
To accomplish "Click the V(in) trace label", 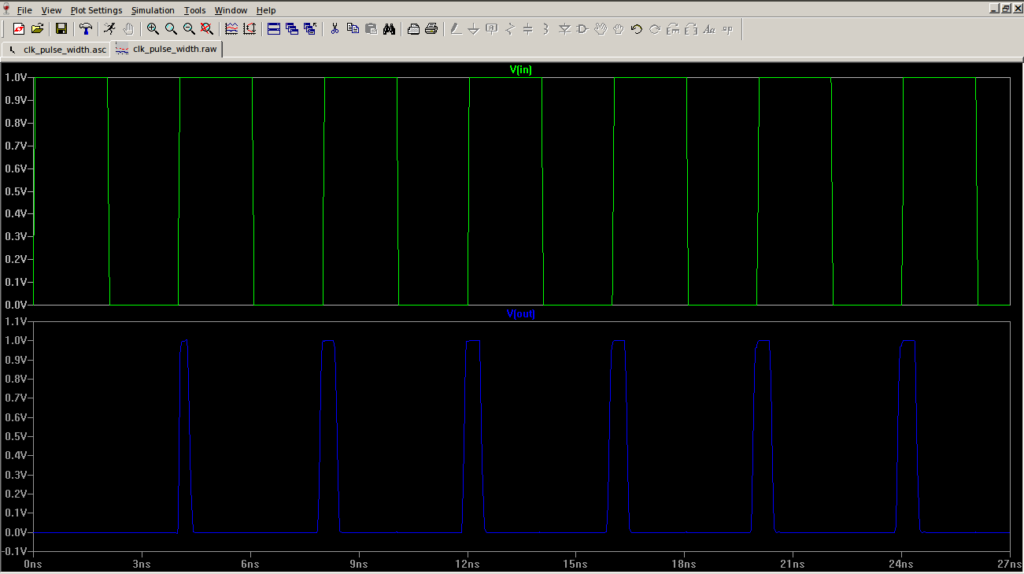I will click(520, 69).
